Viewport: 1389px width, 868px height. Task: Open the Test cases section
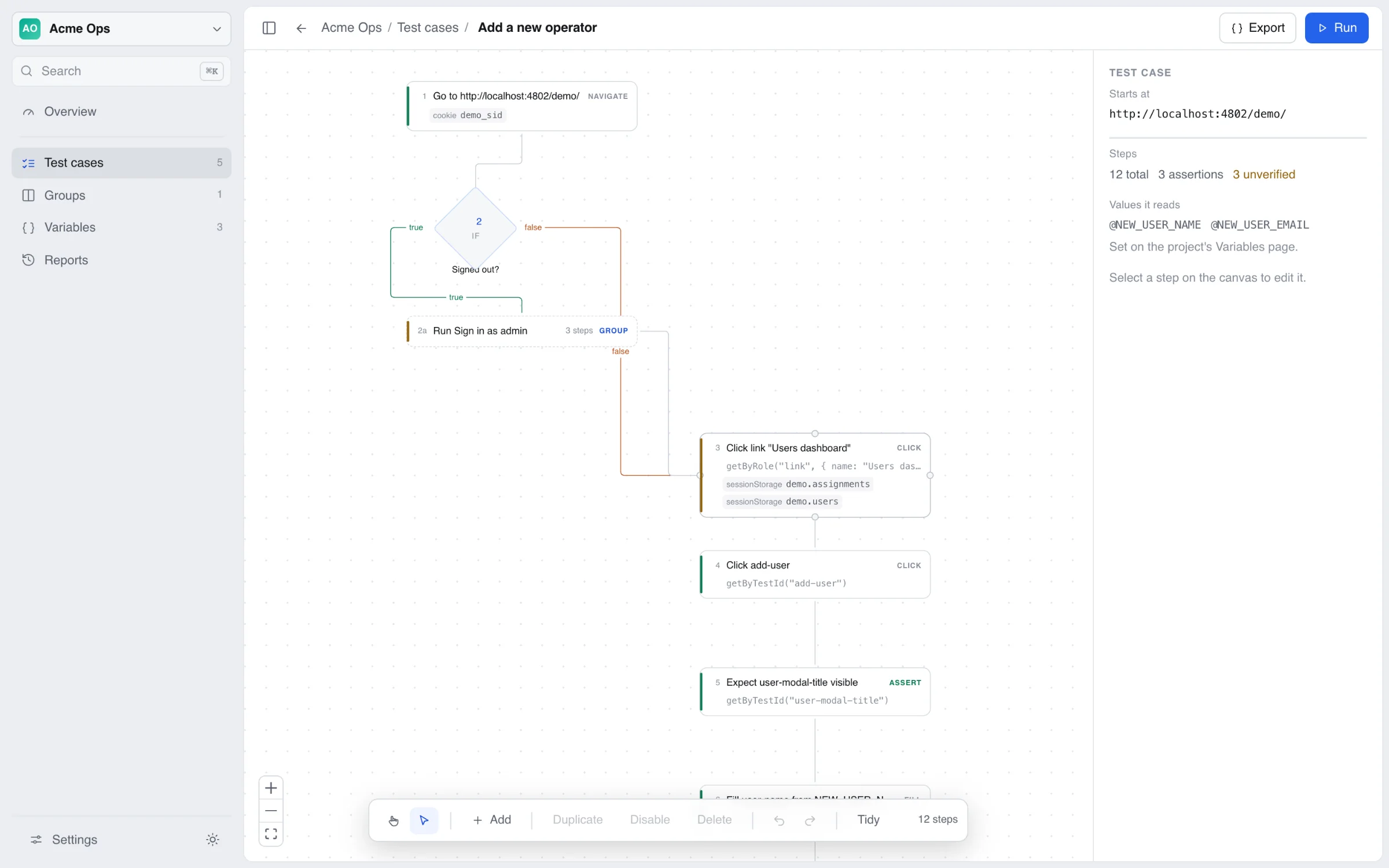pos(122,163)
